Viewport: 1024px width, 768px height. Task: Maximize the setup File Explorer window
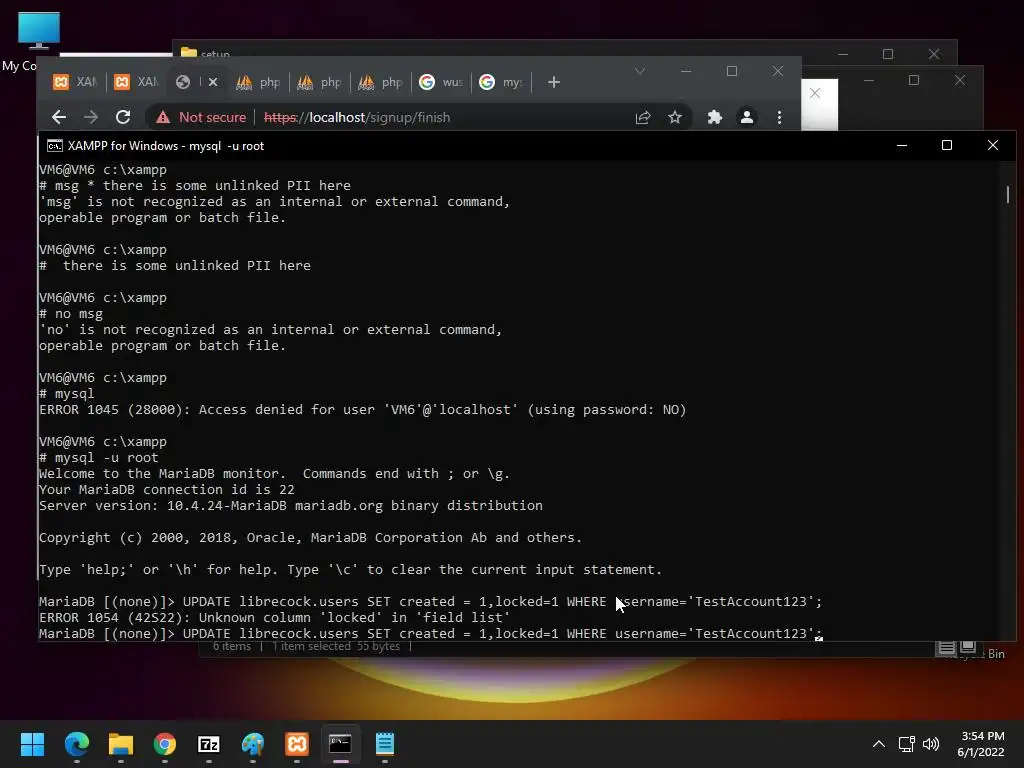click(x=888, y=54)
